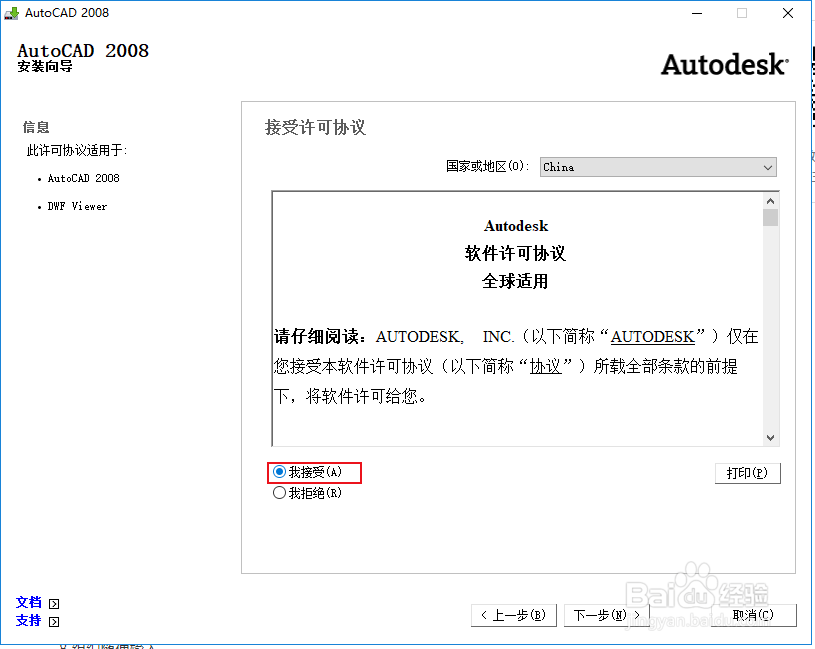Viewport: 815px width, 649px height.
Task: Click the AutoCAD icon in the title bar
Action: 10,13
